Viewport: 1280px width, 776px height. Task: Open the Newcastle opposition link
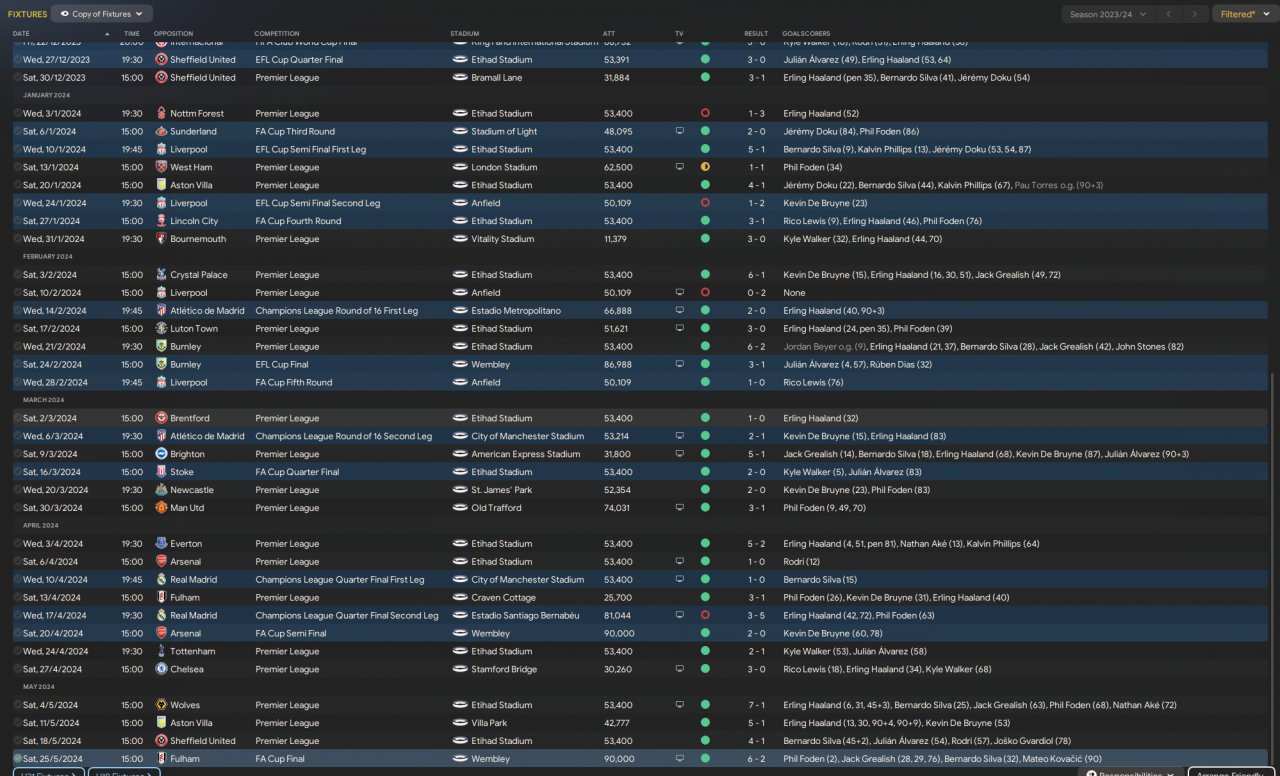[192, 490]
